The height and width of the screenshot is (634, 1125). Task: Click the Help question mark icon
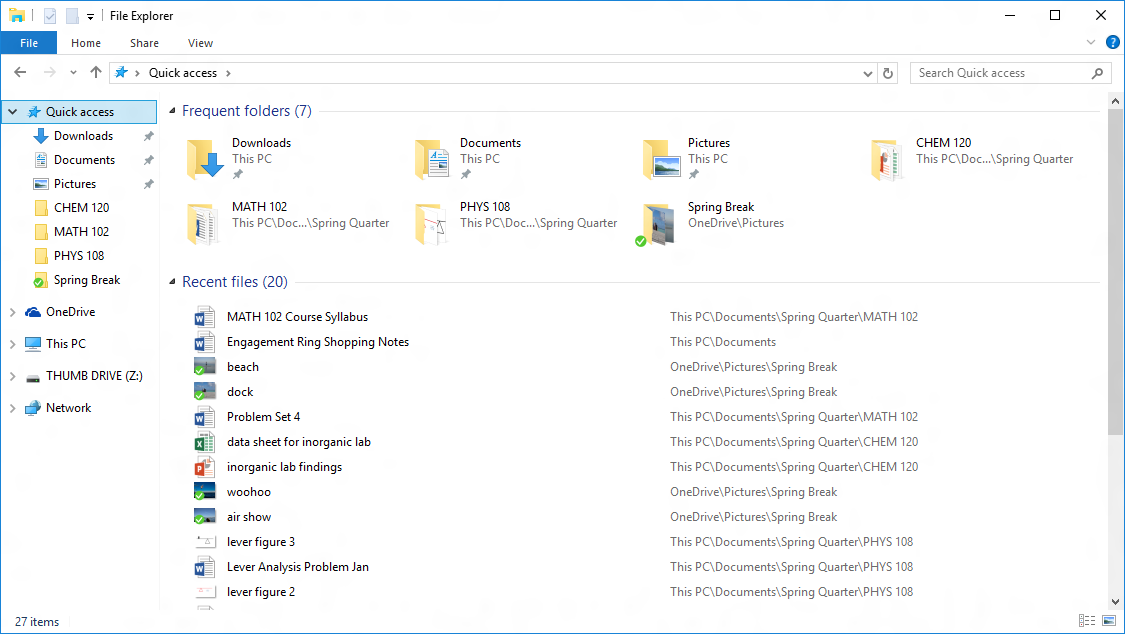click(1112, 42)
